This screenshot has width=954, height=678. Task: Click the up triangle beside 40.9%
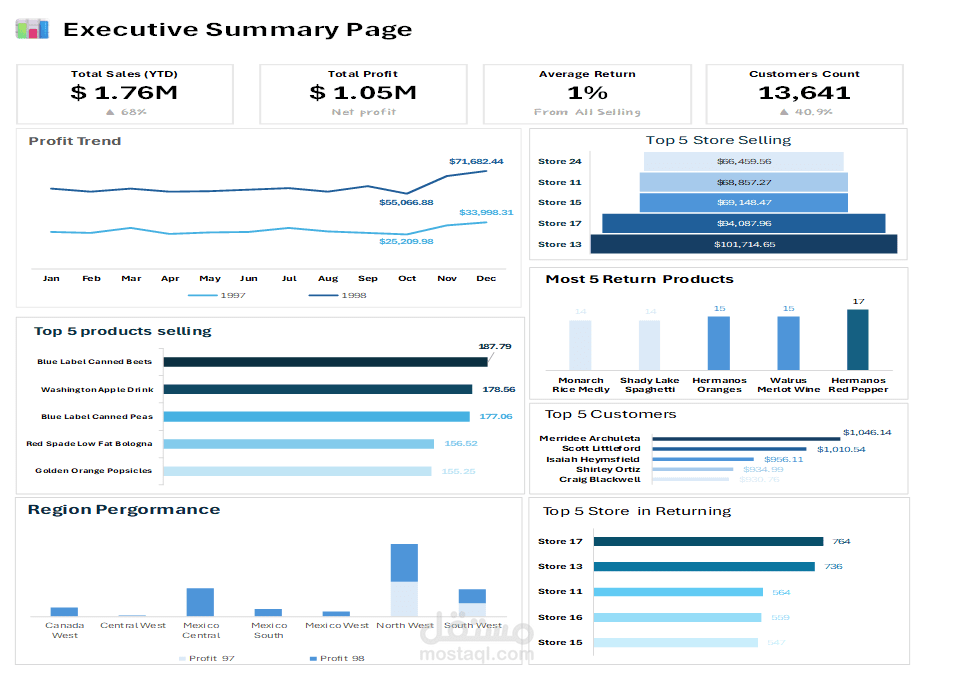(784, 112)
